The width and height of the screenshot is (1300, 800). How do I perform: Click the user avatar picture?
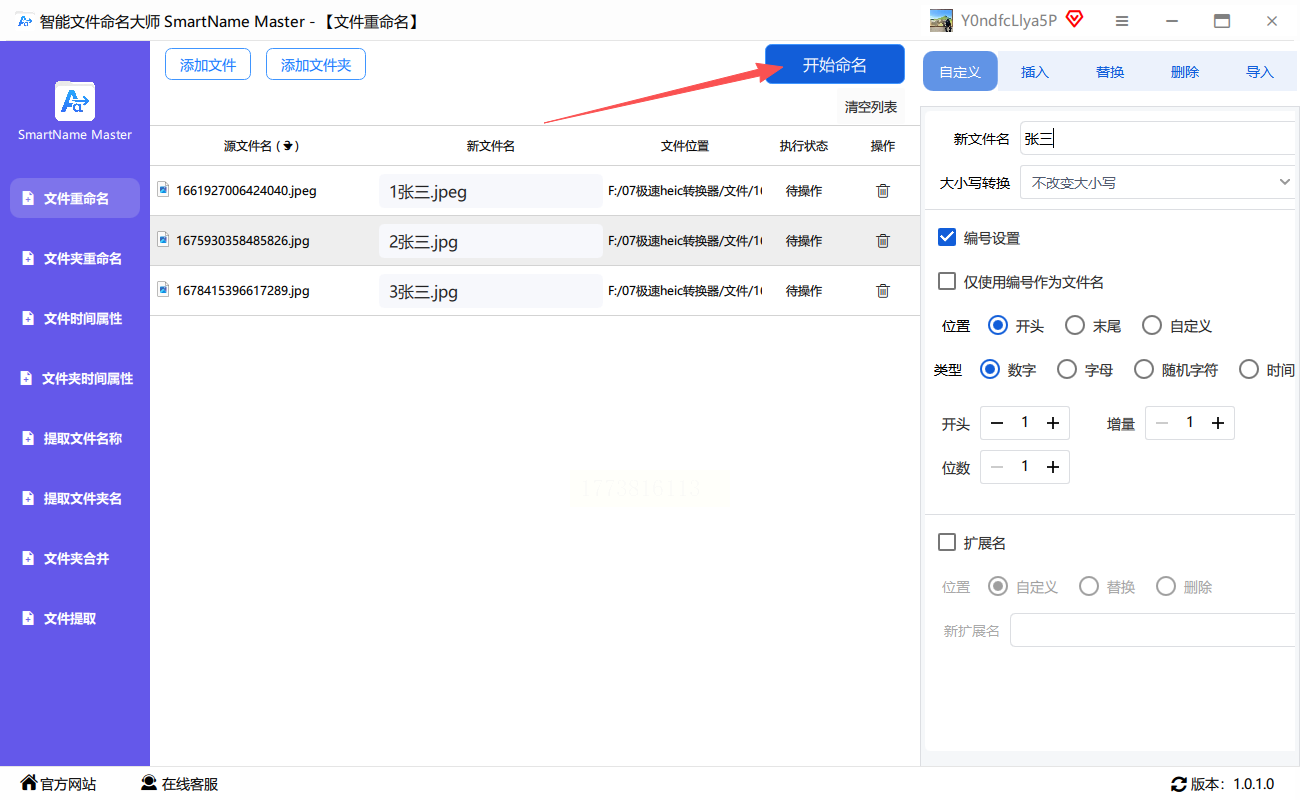click(x=940, y=21)
